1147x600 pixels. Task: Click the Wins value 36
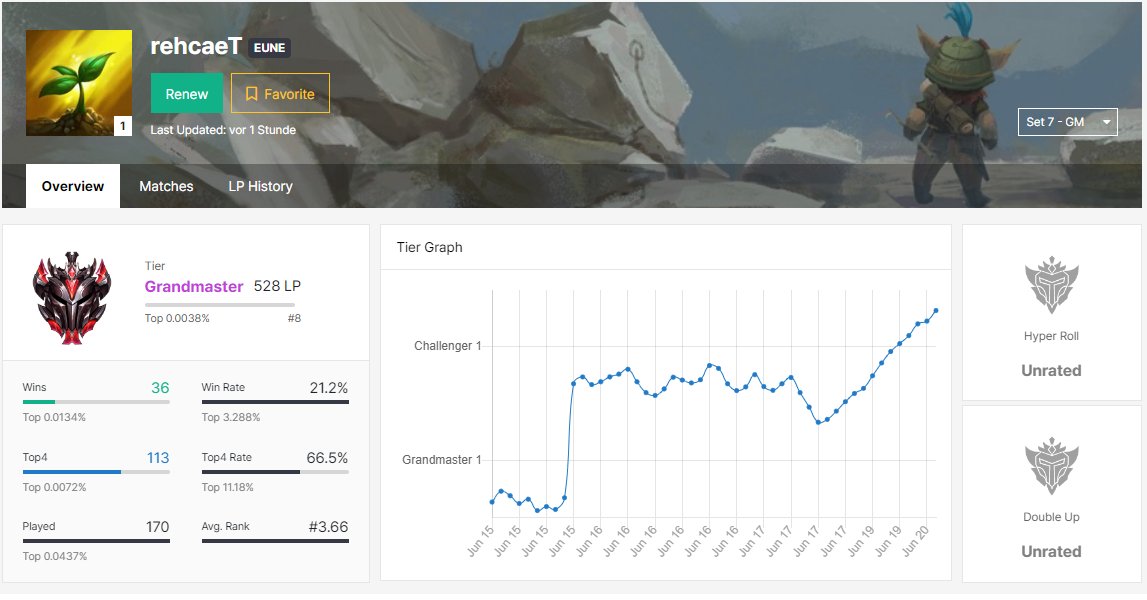click(x=160, y=388)
